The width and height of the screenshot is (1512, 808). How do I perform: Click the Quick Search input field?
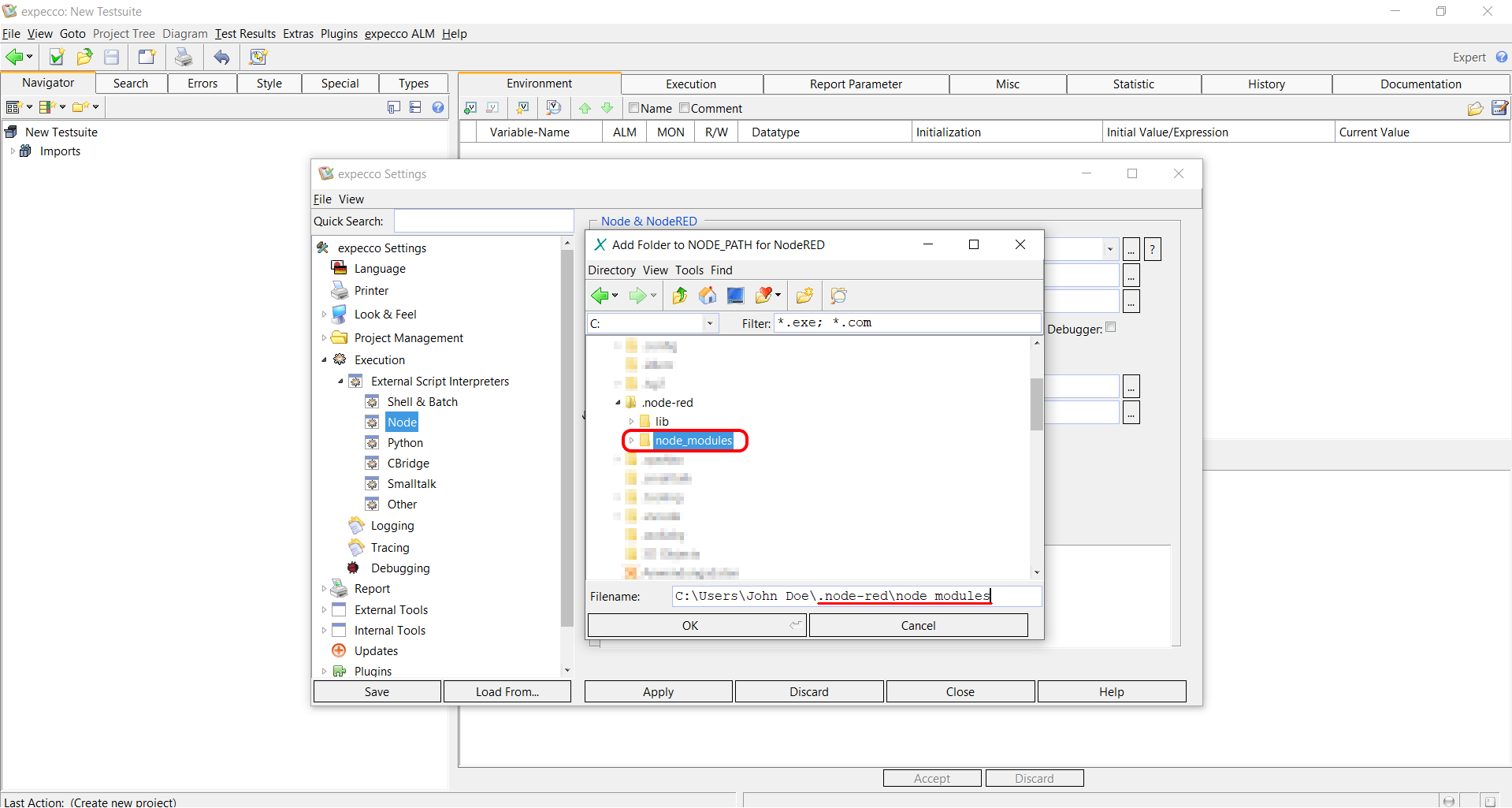click(484, 222)
